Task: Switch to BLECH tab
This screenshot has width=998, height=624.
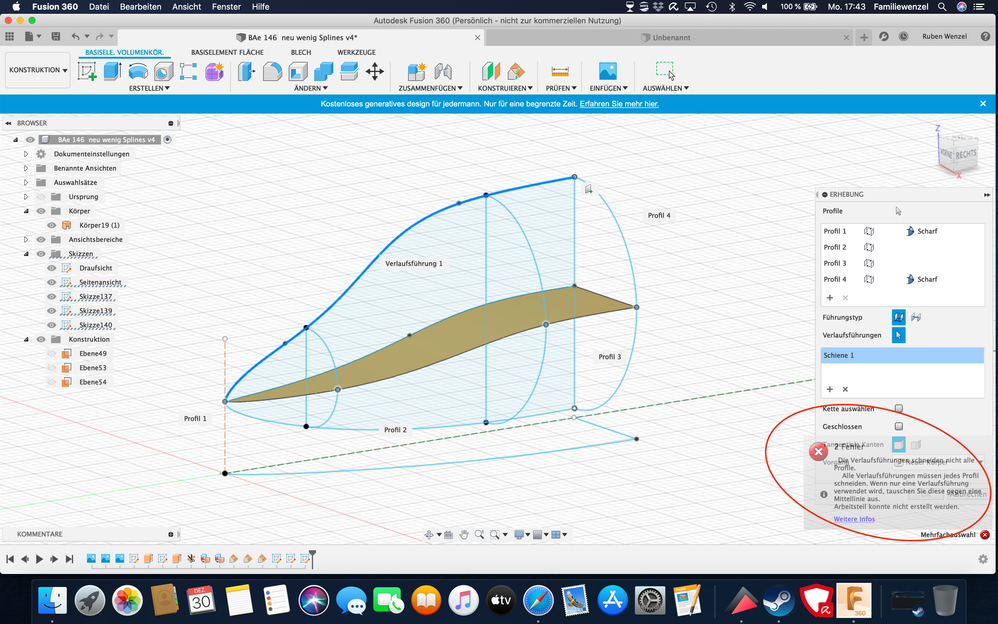Action: pyautogui.click(x=301, y=52)
